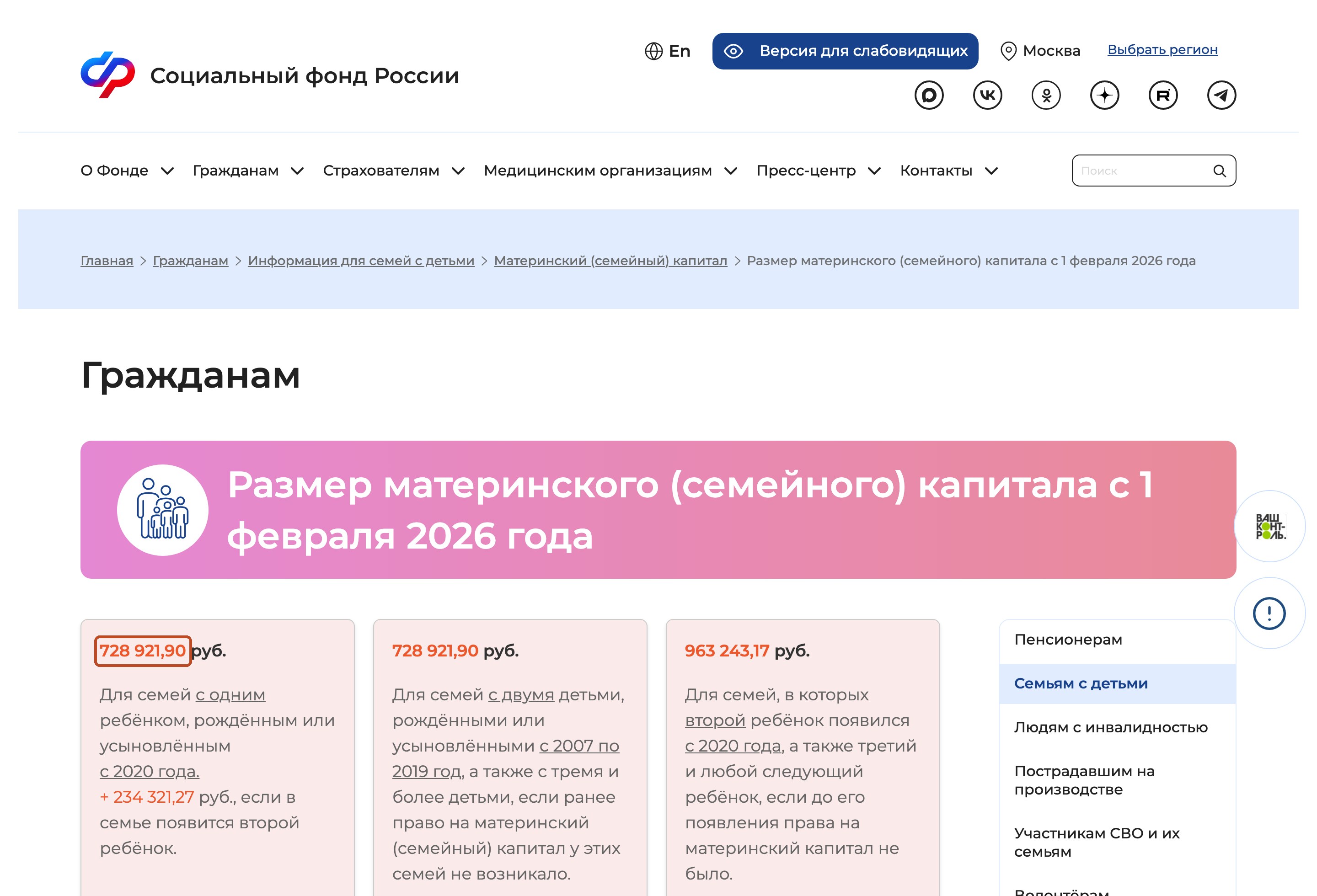Expand the 'Пресс-центр' menu chevron
Viewport: 1317px width, 896px height.
pos(874,171)
